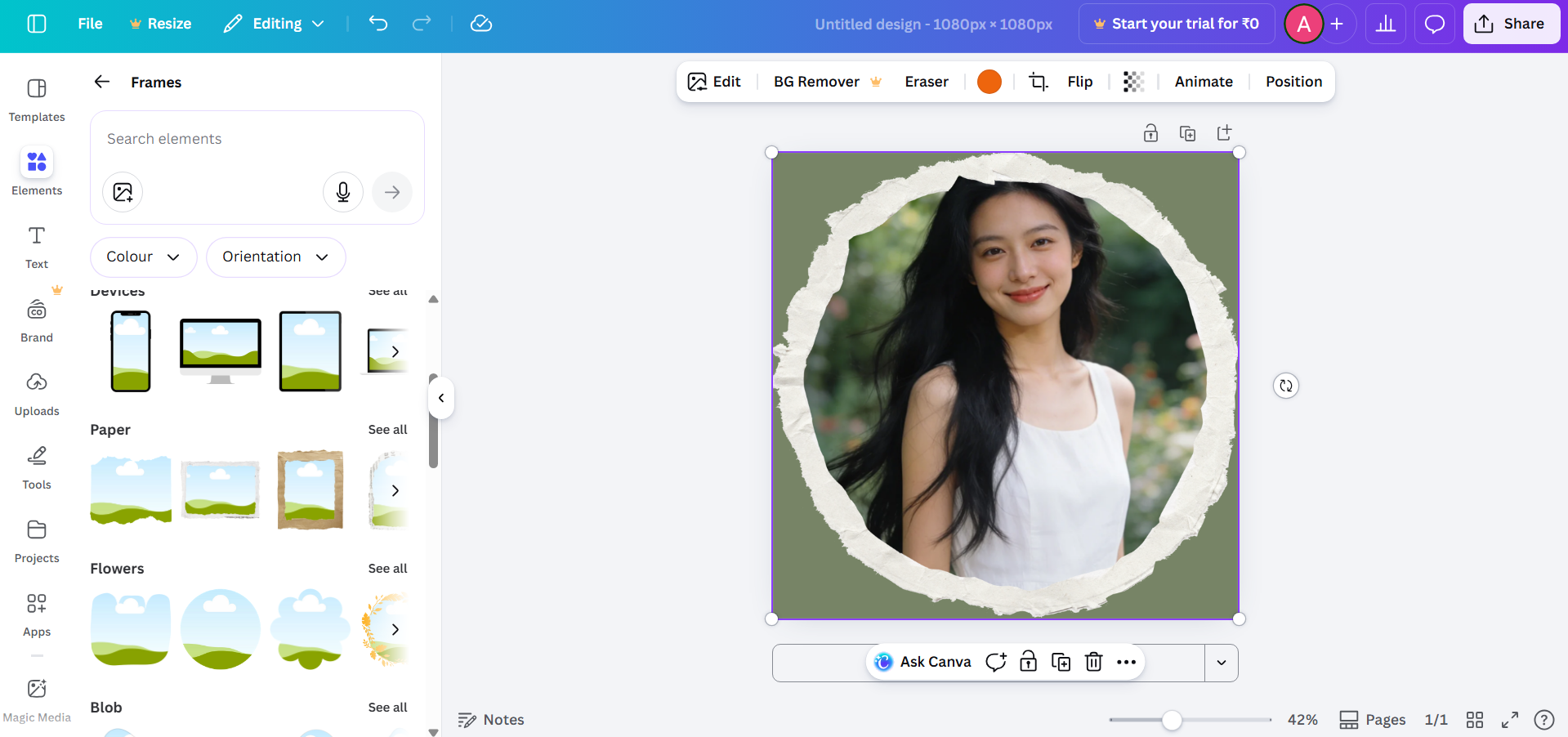Viewport: 1568px width, 737px height.
Task: Open the Editing mode dropdown
Action: 275,24
